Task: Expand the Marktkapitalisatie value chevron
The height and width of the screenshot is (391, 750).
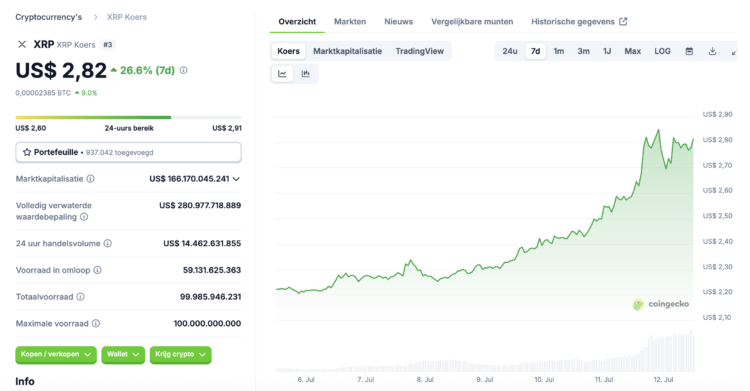Action: click(x=236, y=179)
